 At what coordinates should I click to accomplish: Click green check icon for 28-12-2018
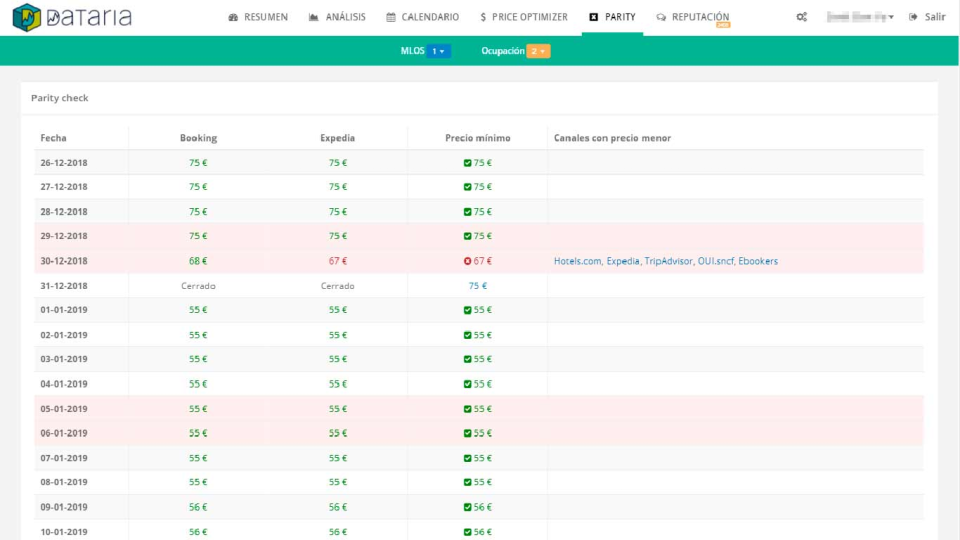467,212
